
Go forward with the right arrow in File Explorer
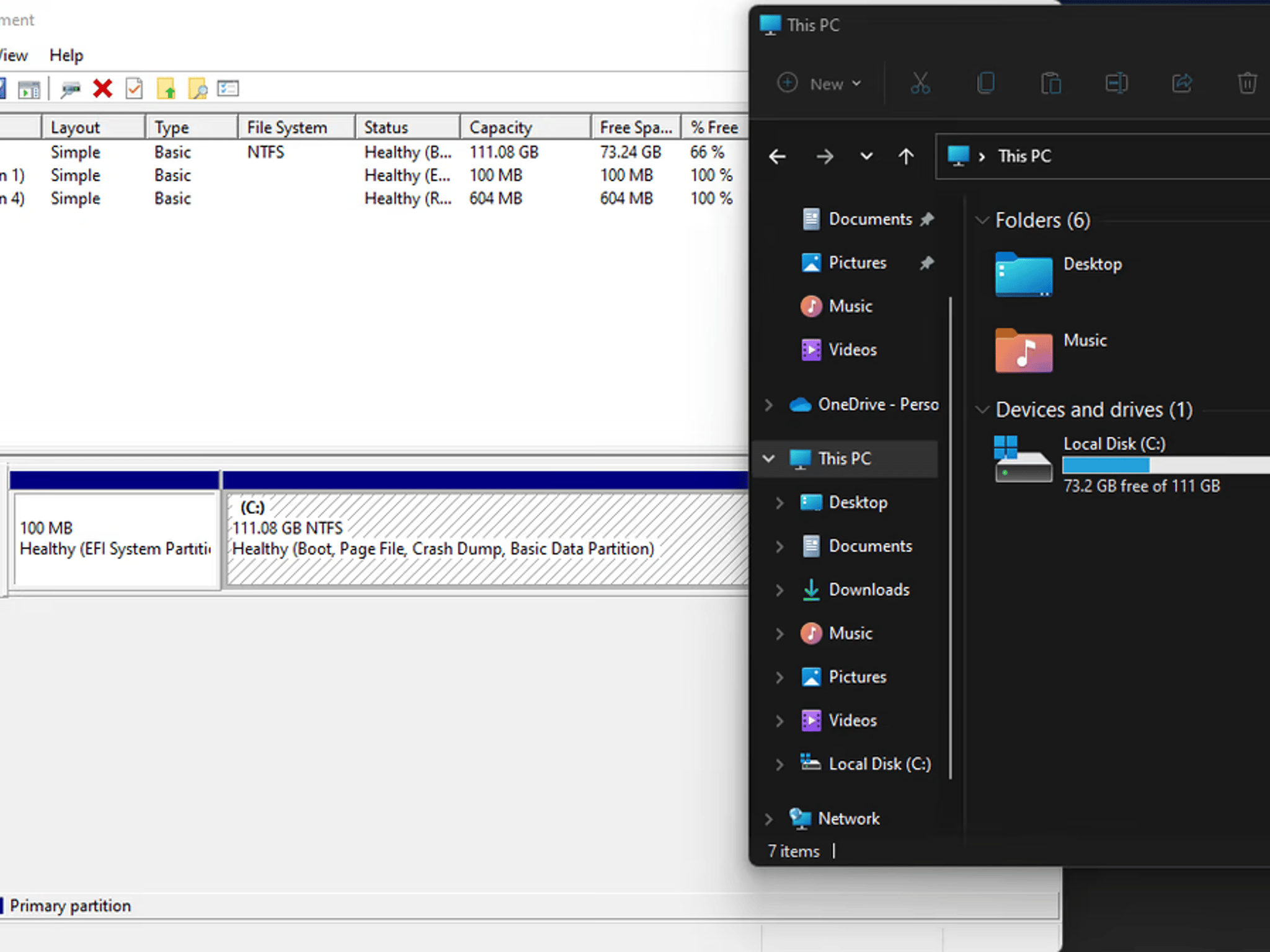[x=825, y=157]
